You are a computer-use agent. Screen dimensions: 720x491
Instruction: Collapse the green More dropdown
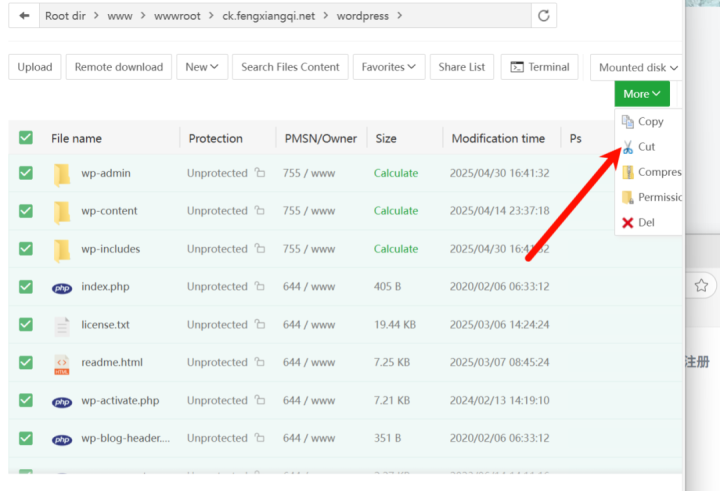642,94
